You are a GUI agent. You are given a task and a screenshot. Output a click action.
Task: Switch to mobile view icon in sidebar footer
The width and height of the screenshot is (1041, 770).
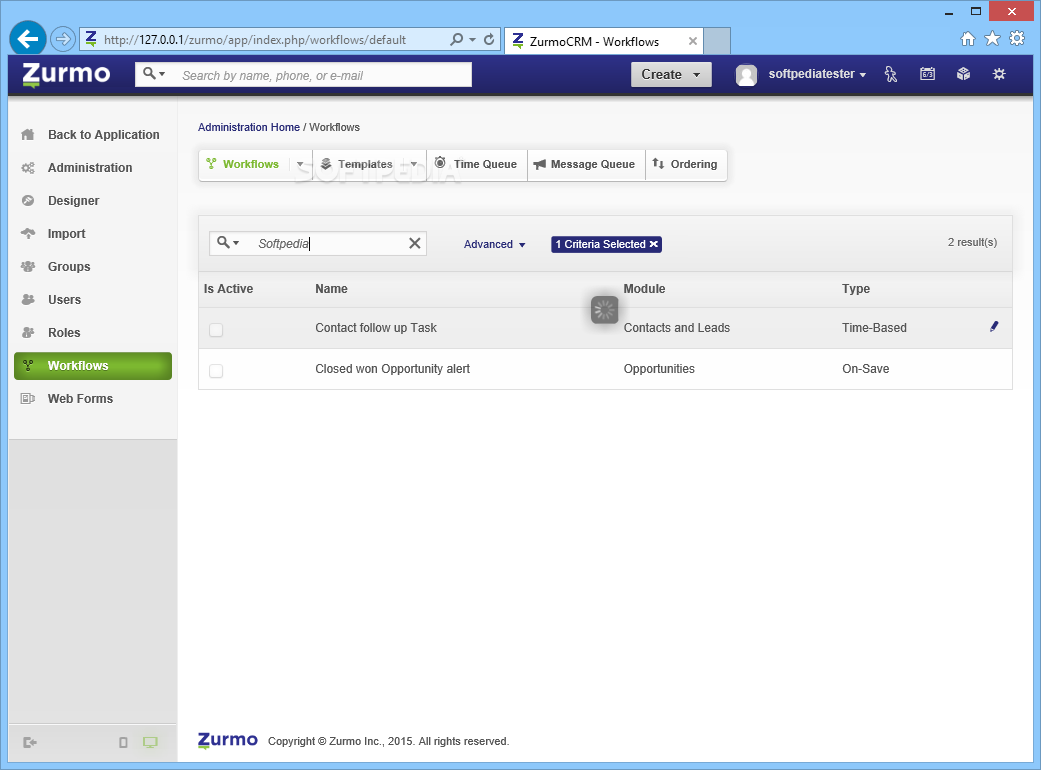(123, 743)
